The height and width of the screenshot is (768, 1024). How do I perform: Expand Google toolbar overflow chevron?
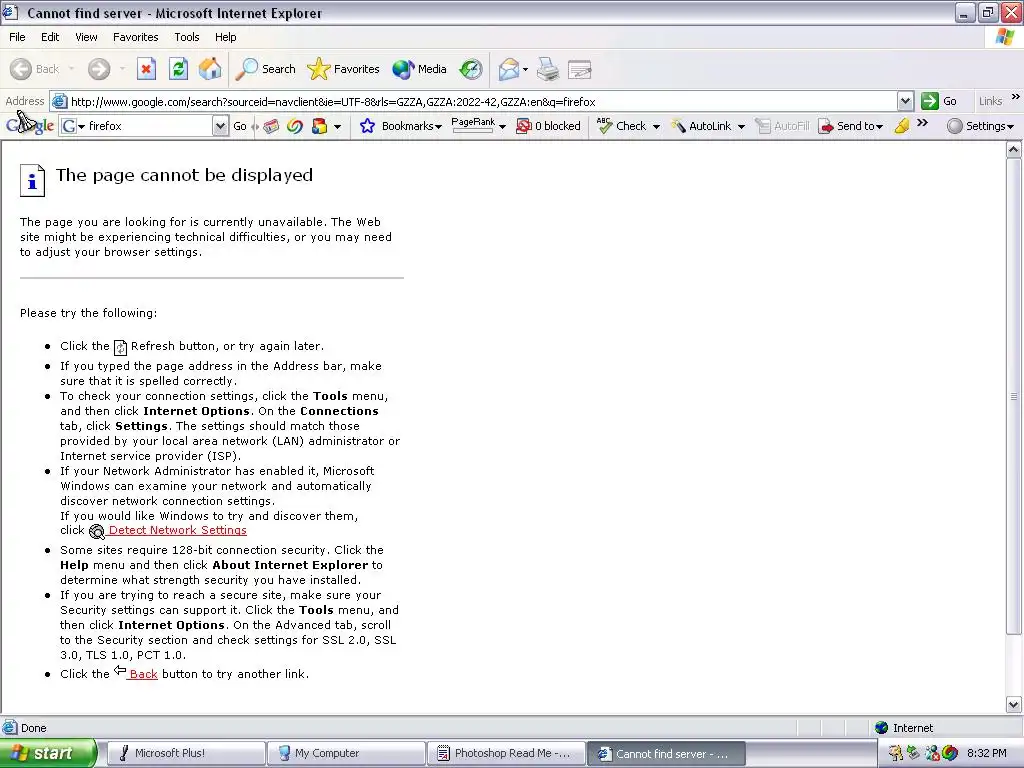click(x=922, y=123)
